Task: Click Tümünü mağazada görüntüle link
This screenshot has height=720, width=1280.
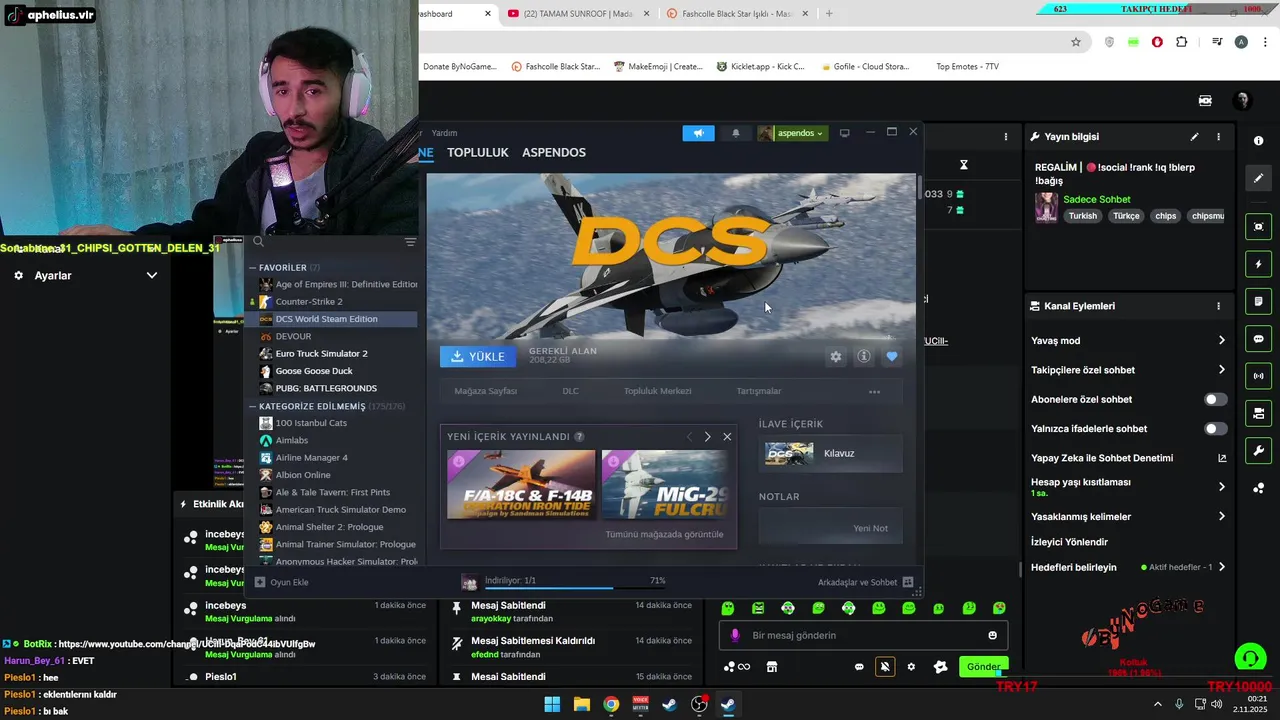Action: coord(664,534)
